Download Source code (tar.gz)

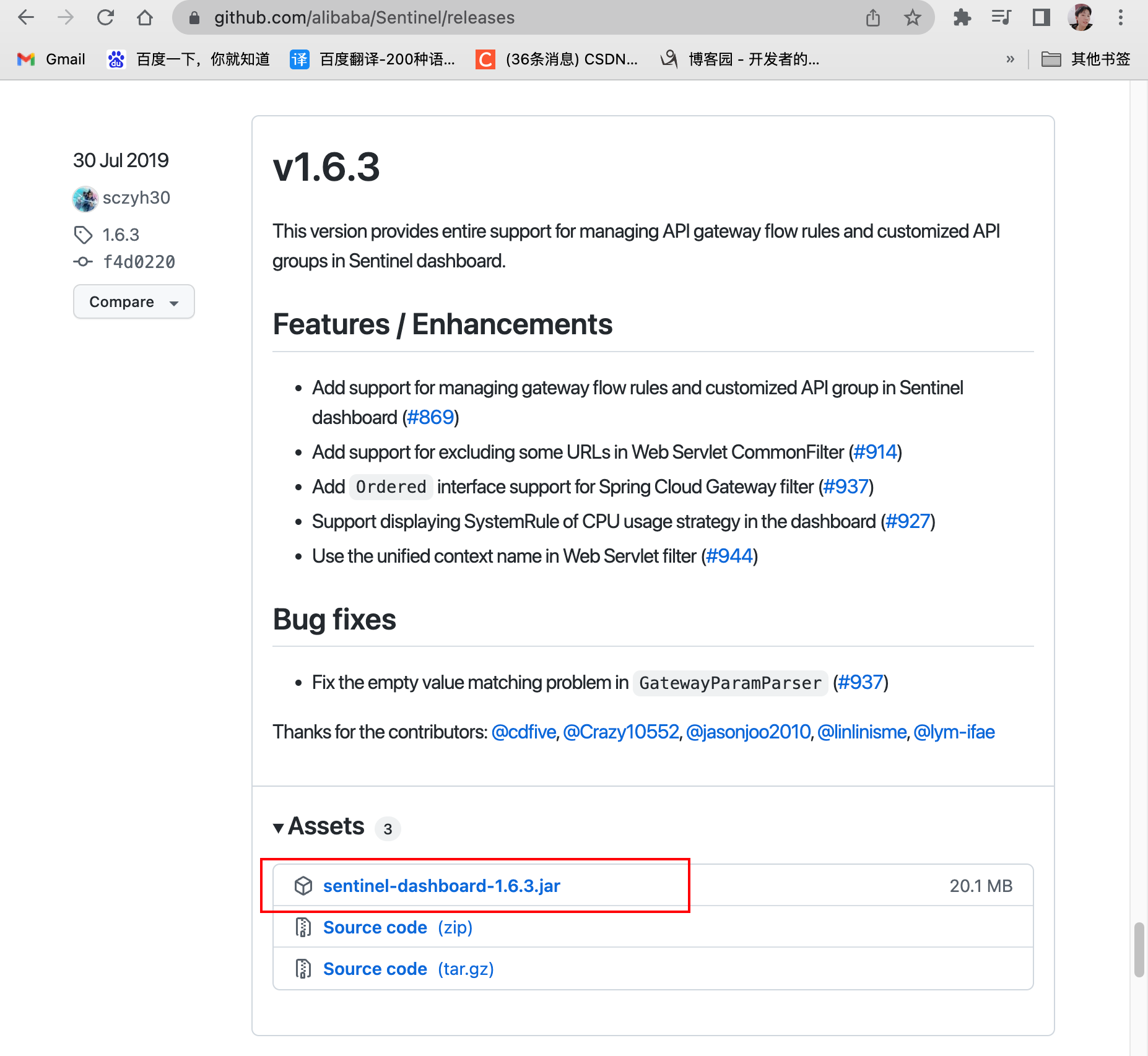pos(409,969)
